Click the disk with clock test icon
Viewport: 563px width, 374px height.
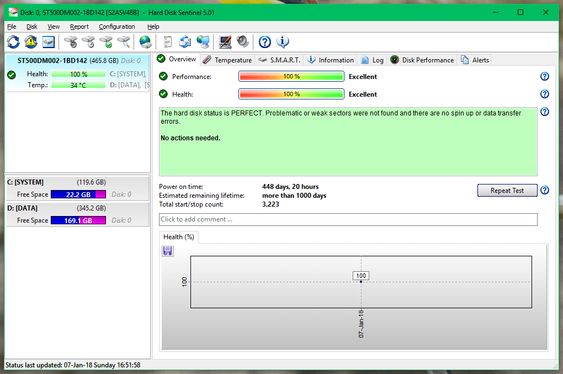pos(89,42)
